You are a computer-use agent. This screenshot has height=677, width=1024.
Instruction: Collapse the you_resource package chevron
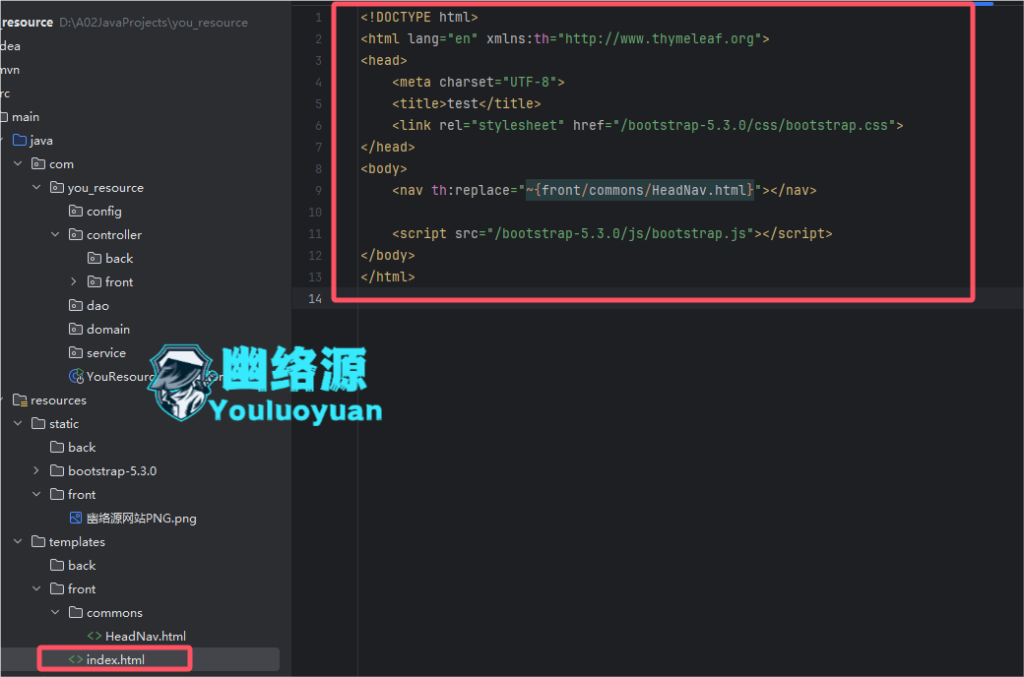point(37,187)
